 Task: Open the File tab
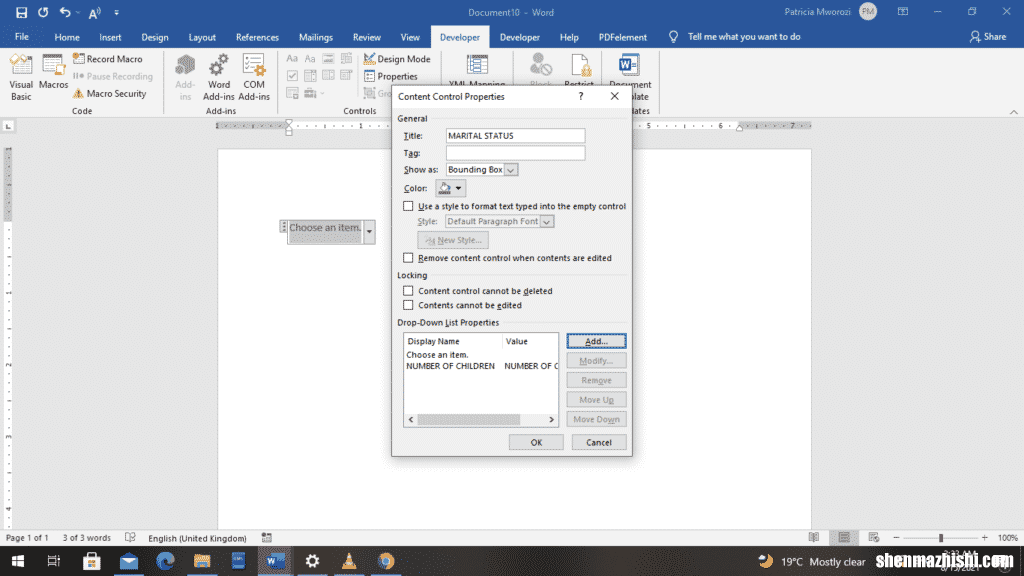click(x=22, y=37)
